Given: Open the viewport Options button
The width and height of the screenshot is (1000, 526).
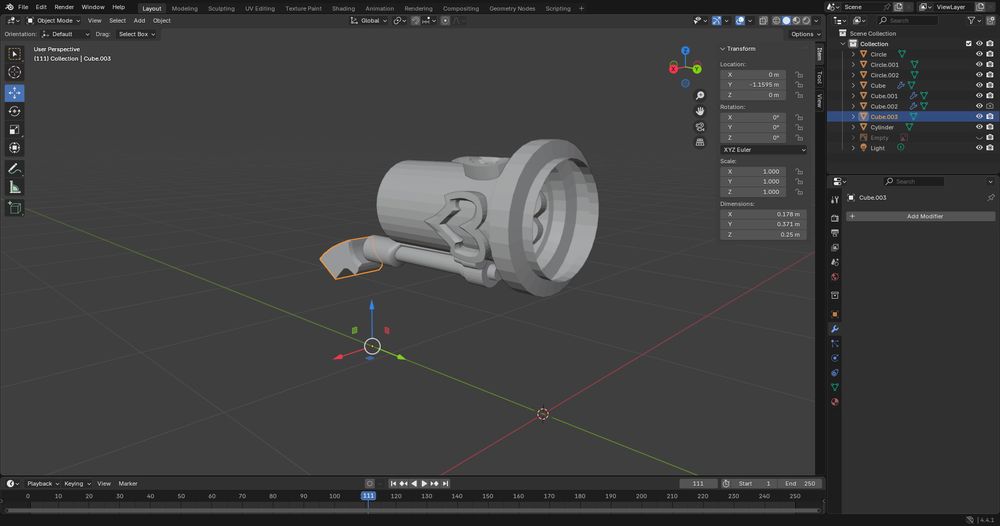Looking at the screenshot, I should [x=804, y=34].
